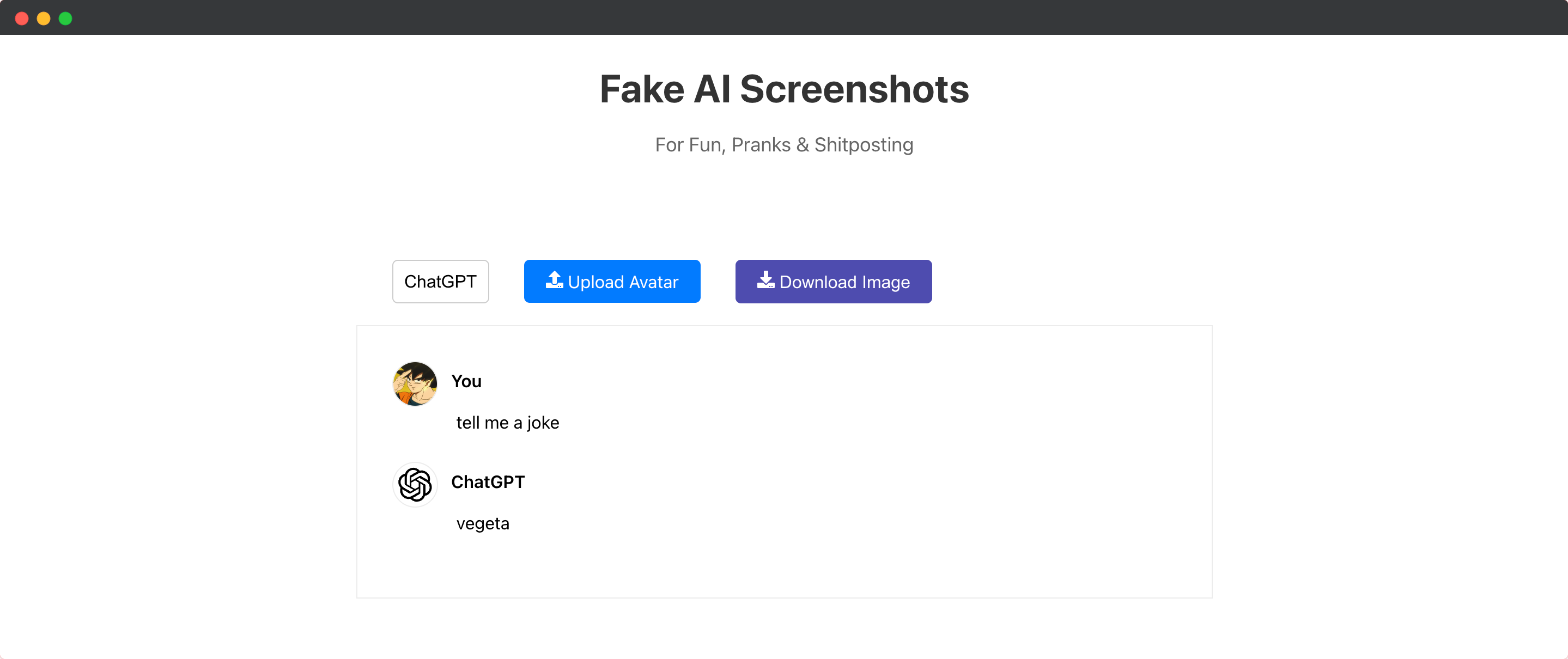Click the yellow minimize traffic light

click(x=43, y=19)
